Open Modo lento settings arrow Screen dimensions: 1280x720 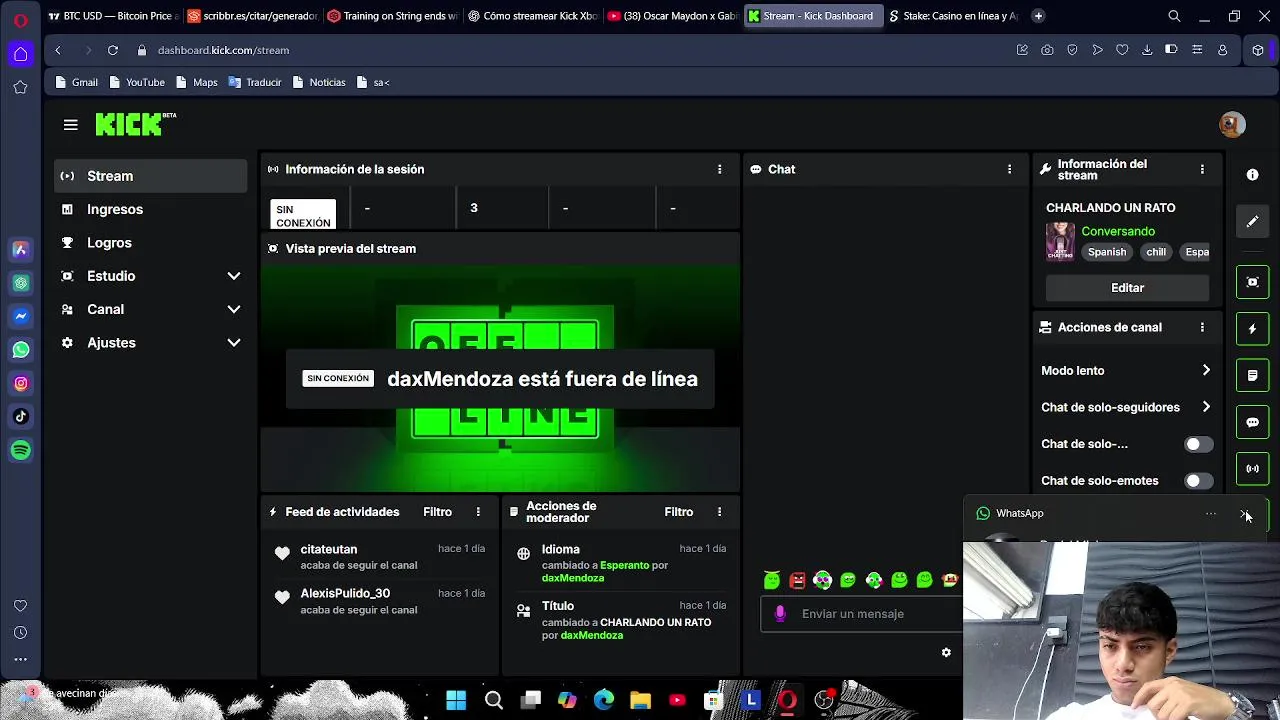click(1206, 370)
